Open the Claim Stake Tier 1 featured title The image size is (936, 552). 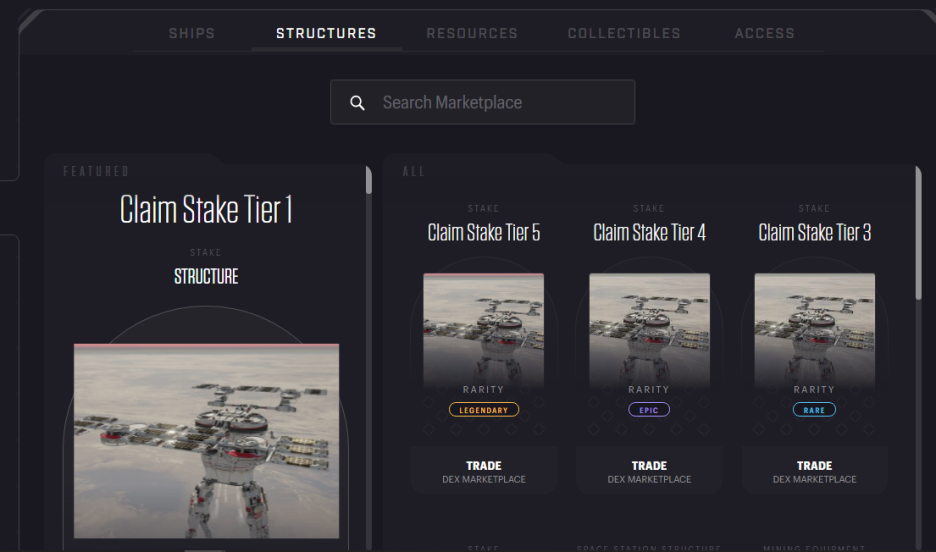click(206, 209)
